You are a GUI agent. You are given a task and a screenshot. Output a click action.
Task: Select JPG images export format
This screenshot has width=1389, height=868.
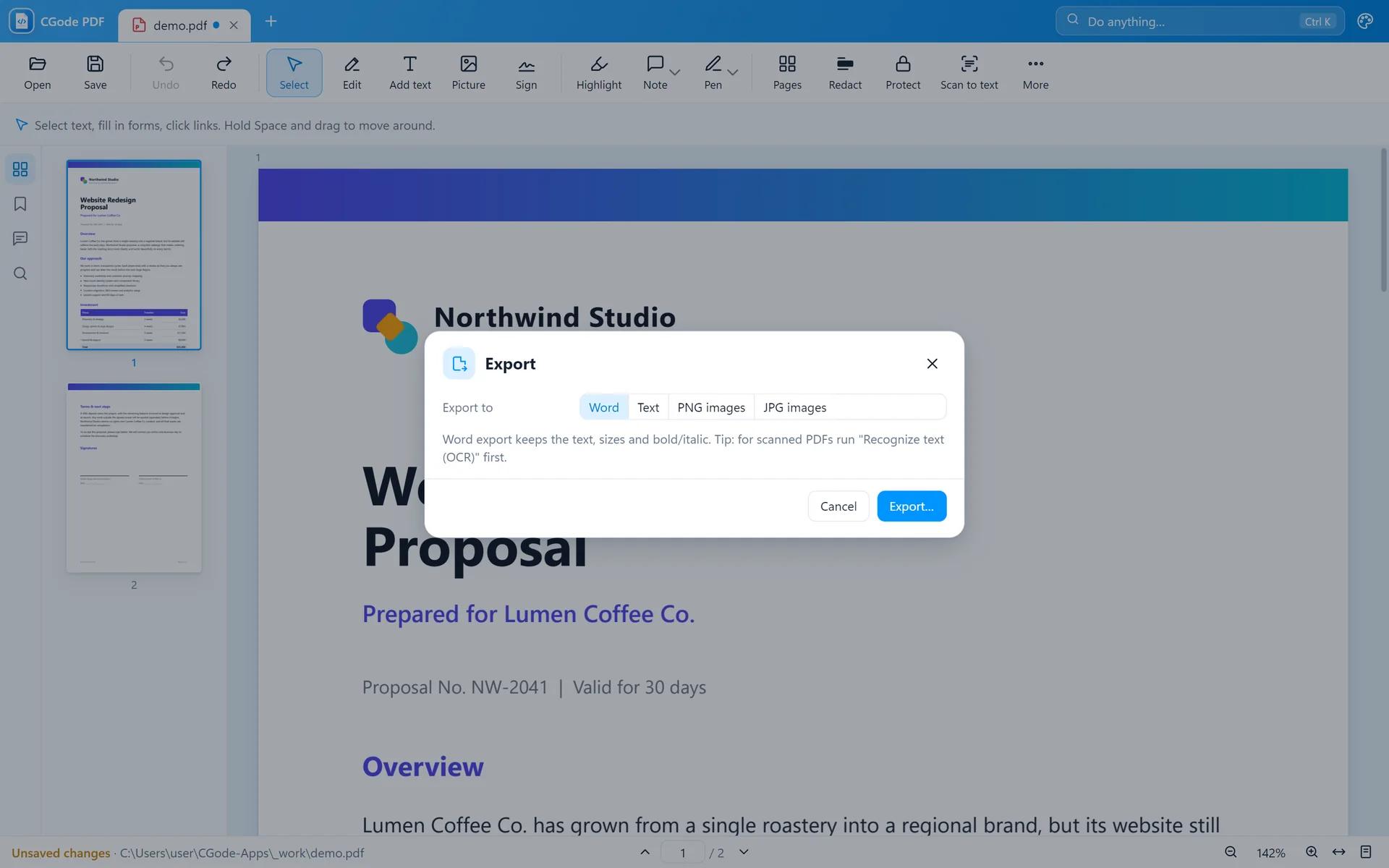pyautogui.click(x=795, y=407)
